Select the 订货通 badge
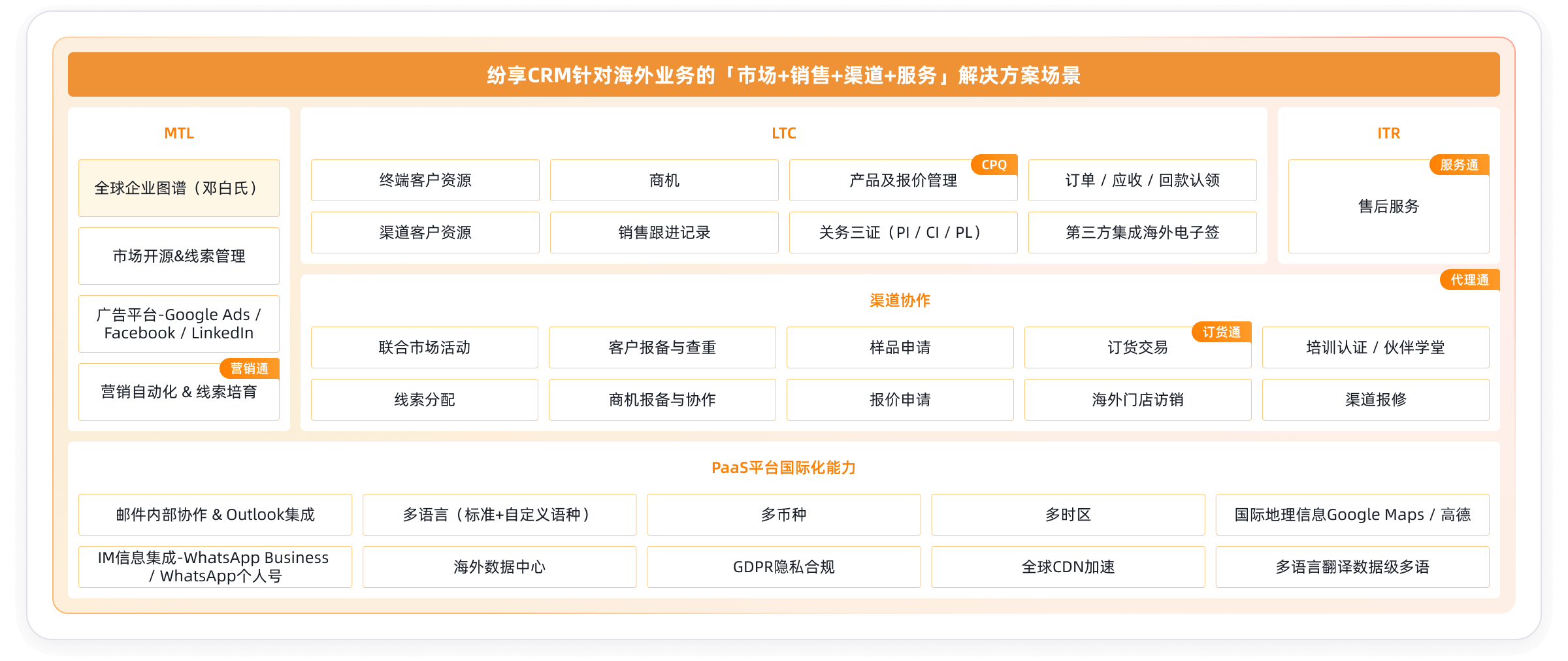Screen dimensions: 1568x661 tap(1221, 332)
